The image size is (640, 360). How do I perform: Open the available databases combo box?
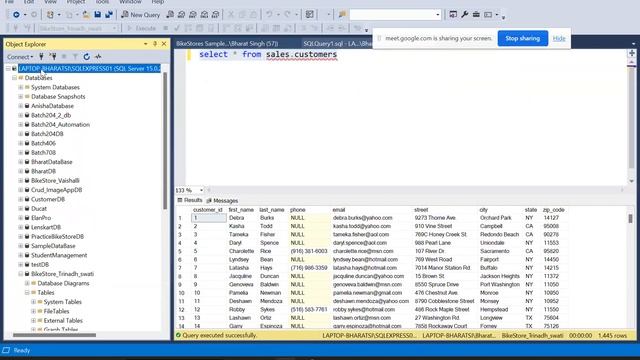tap(78, 28)
